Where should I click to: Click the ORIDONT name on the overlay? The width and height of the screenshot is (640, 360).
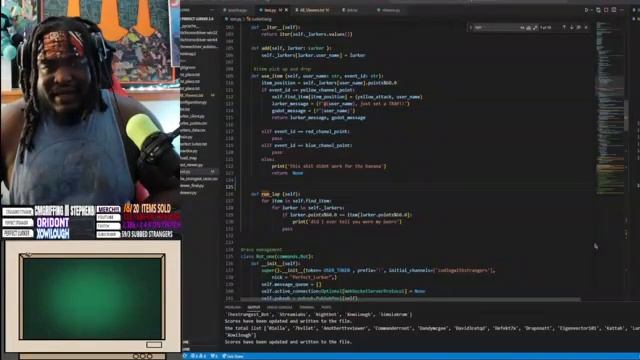[x=53, y=223]
